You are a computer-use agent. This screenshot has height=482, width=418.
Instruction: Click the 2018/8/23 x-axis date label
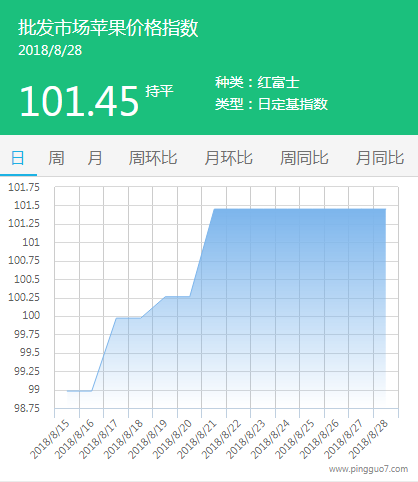(246, 439)
